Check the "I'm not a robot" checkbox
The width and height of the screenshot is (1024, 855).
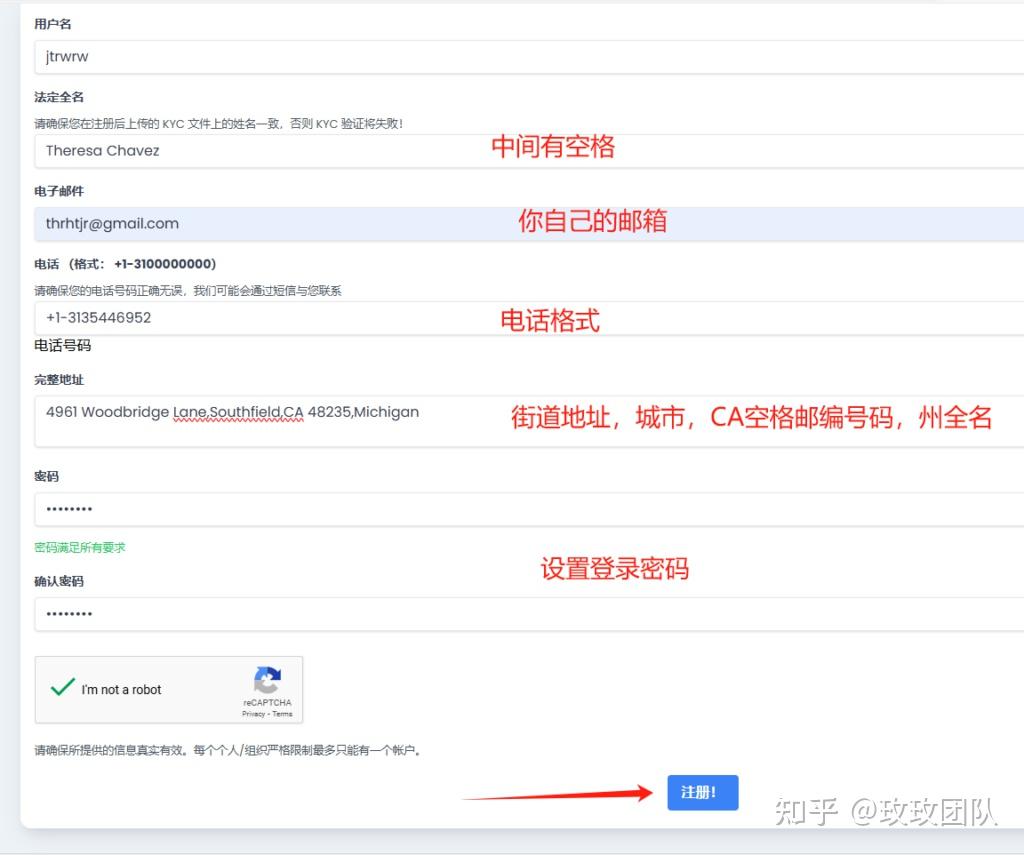coord(62,687)
